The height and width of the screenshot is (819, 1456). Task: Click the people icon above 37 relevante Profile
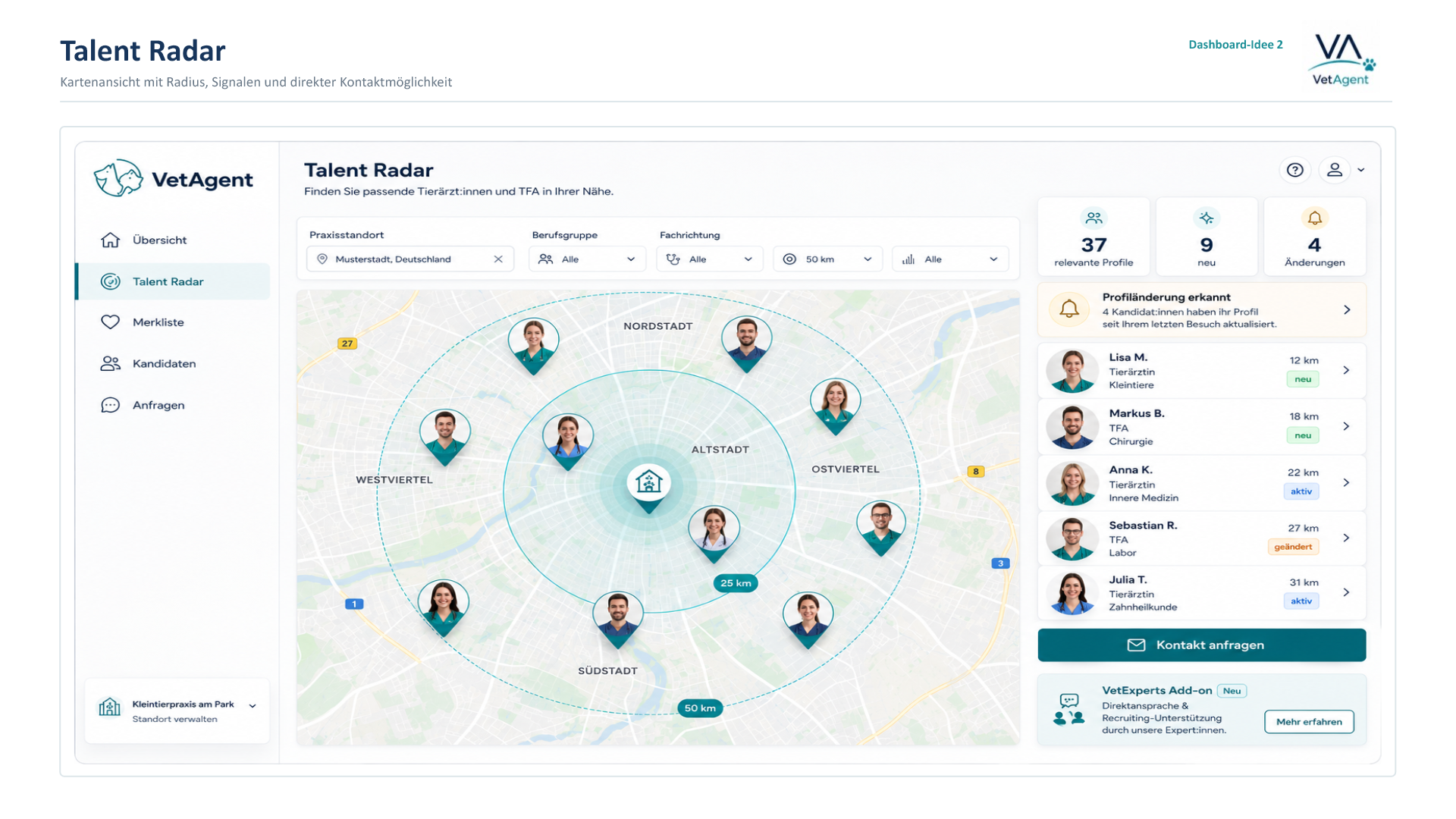[1094, 218]
